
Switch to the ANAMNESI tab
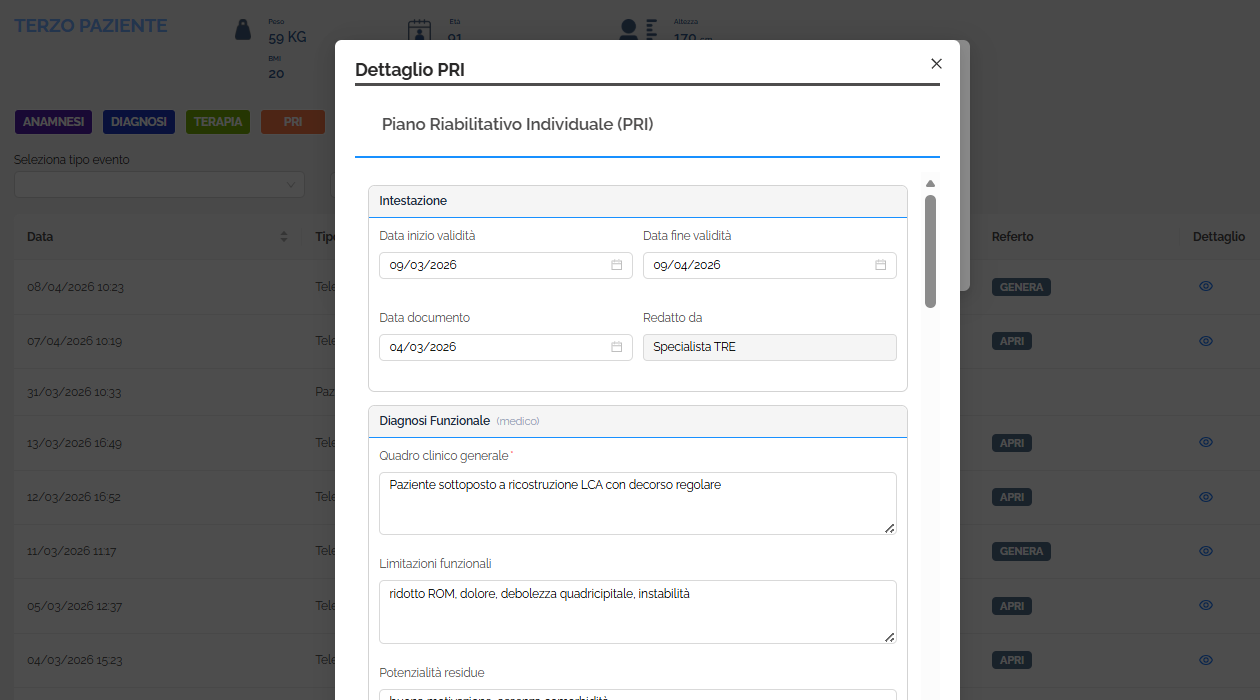coord(53,121)
